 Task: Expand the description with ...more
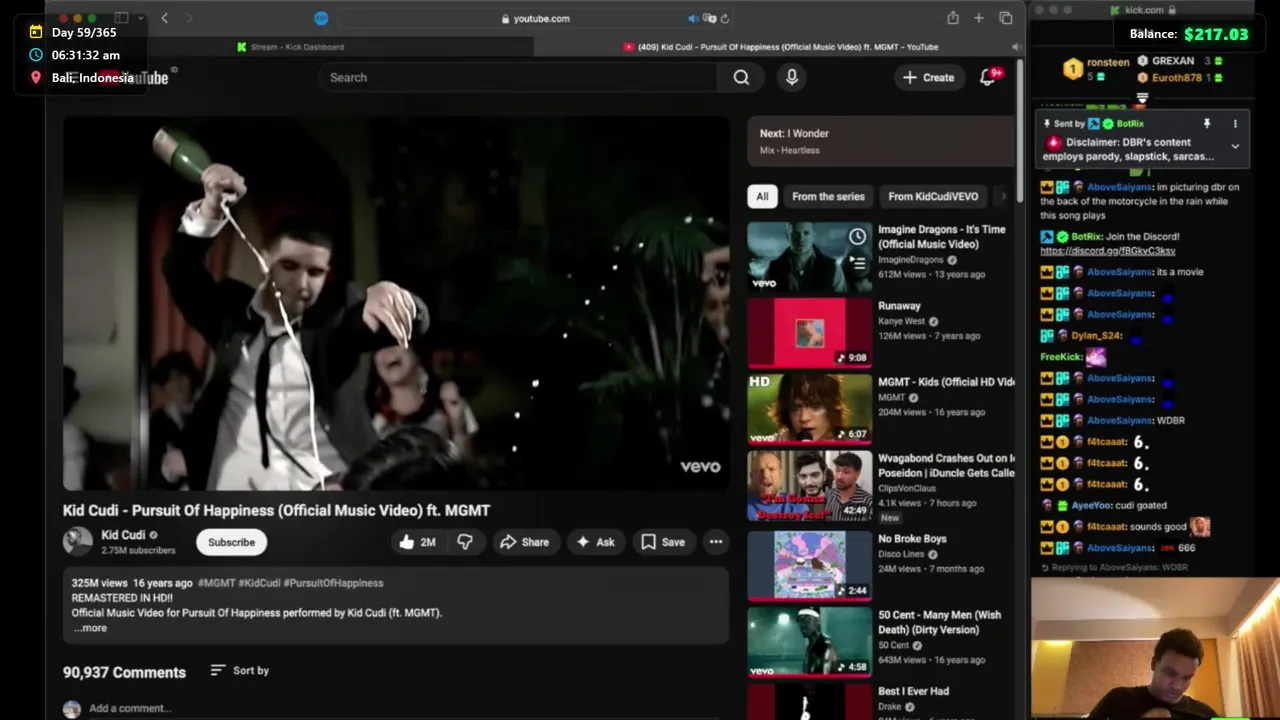pyautogui.click(x=90, y=628)
